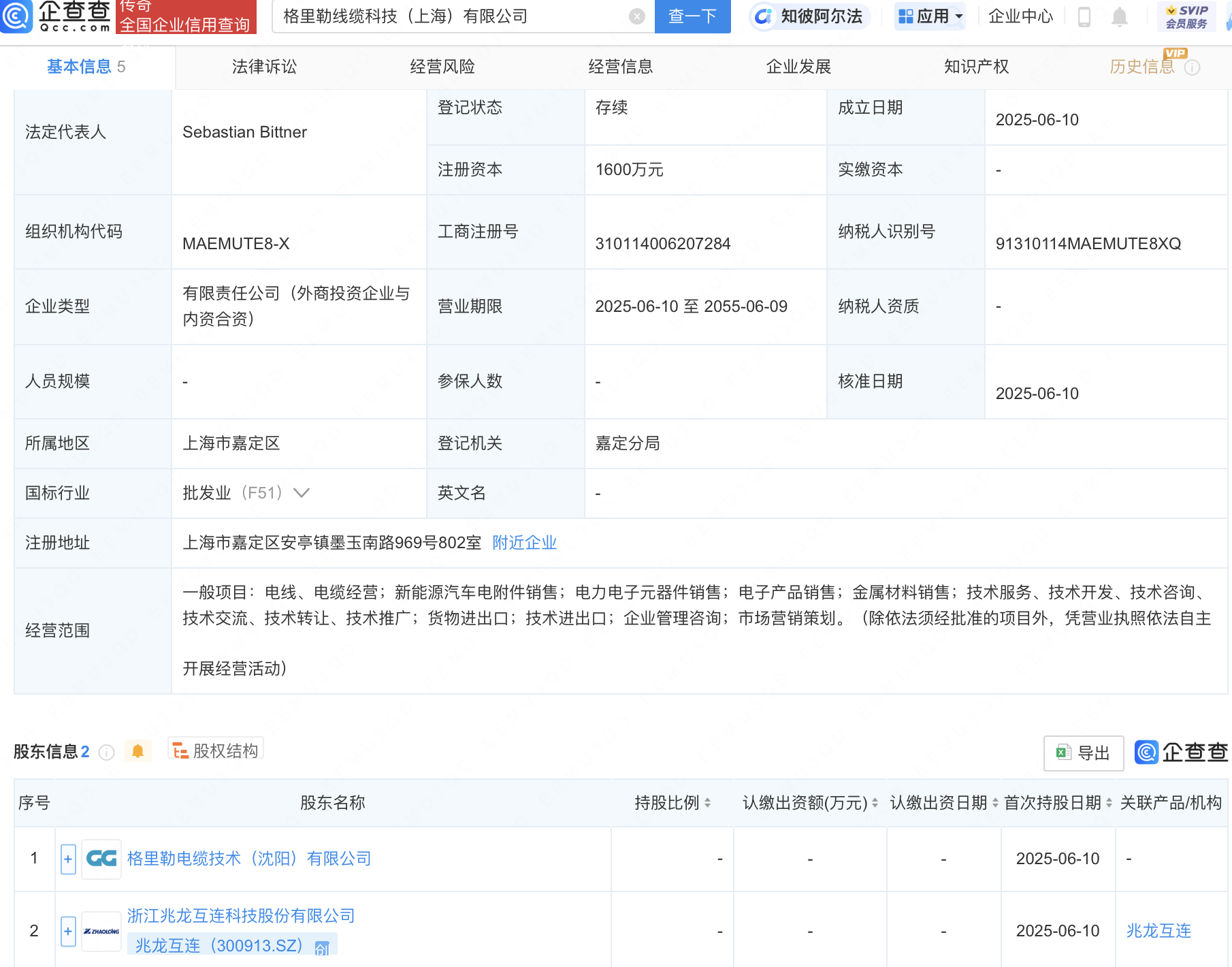Open the notifications bell in the header
The height and width of the screenshot is (967, 1232).
tap(1120, 16)
